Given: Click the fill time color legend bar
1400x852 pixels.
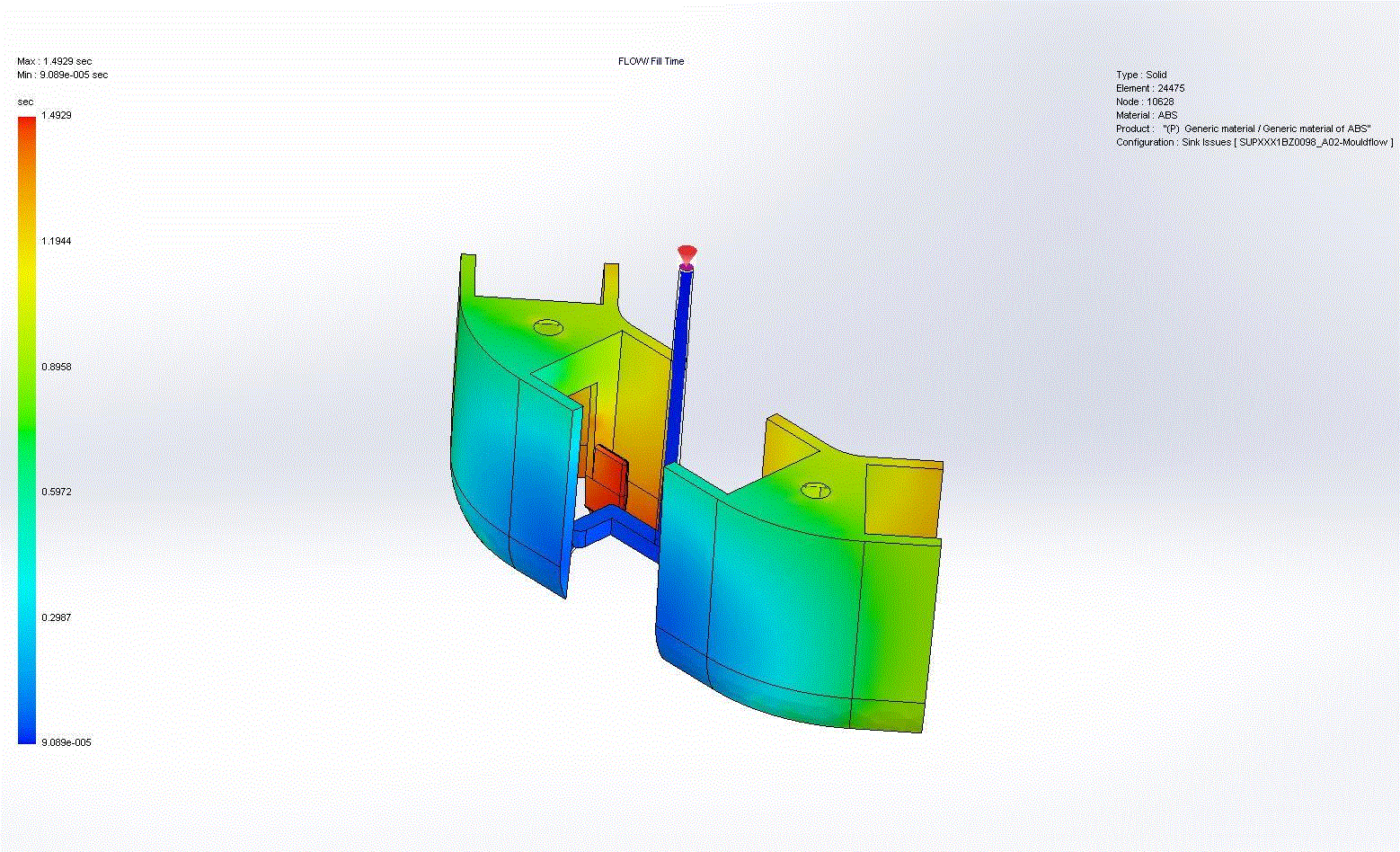Looking at the screenshot, I should (27, 430).
